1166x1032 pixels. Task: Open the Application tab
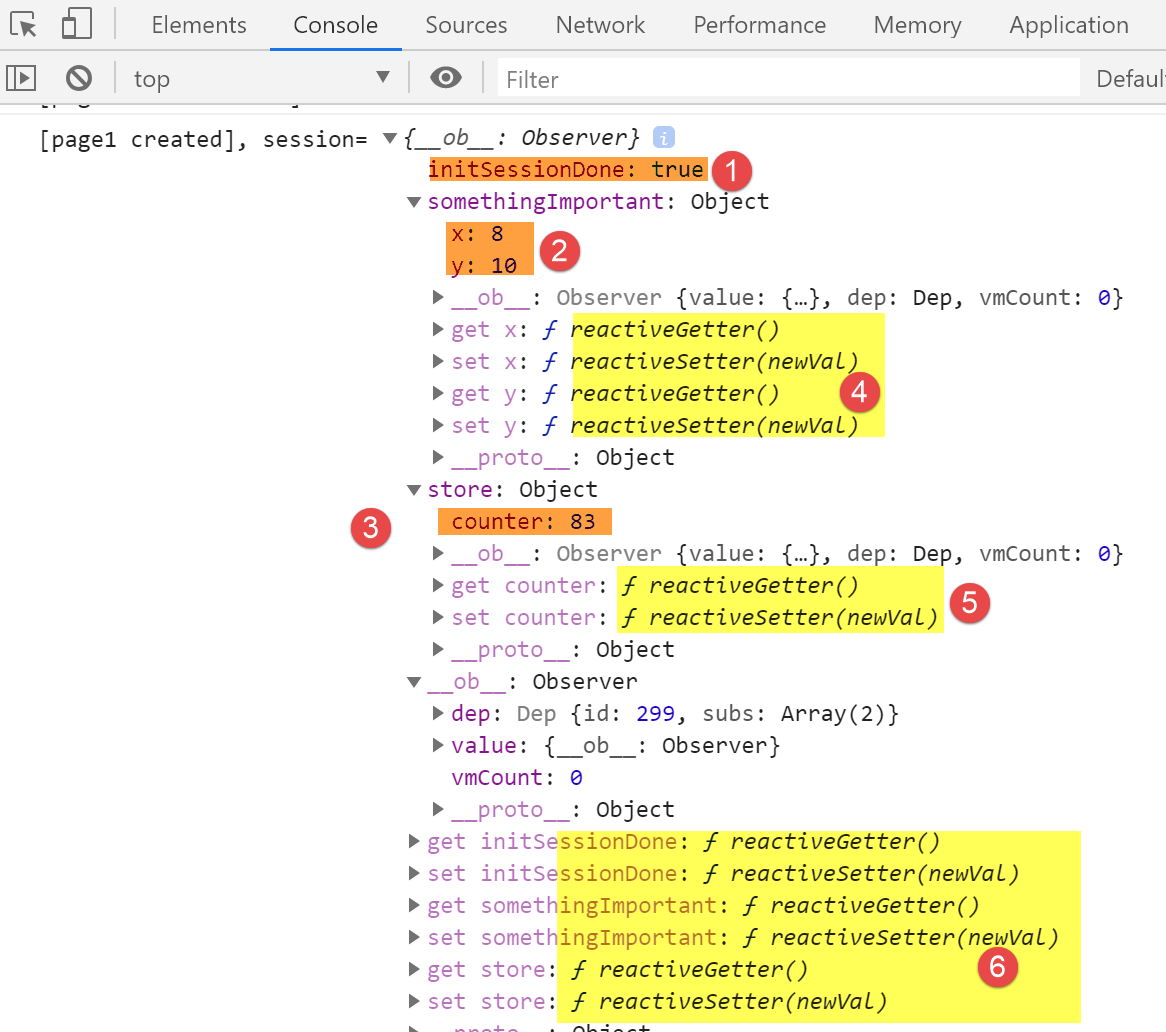(1068, 25)
